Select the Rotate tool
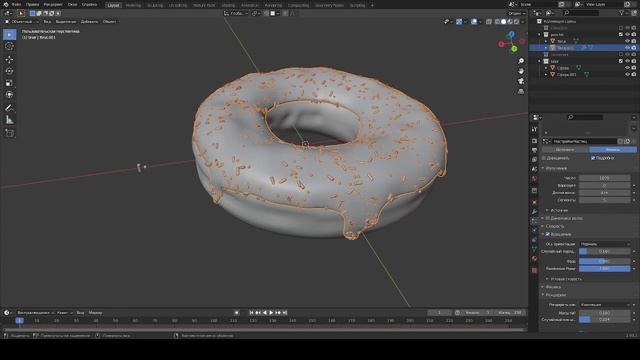640x360 pixels. coord(9,71)
